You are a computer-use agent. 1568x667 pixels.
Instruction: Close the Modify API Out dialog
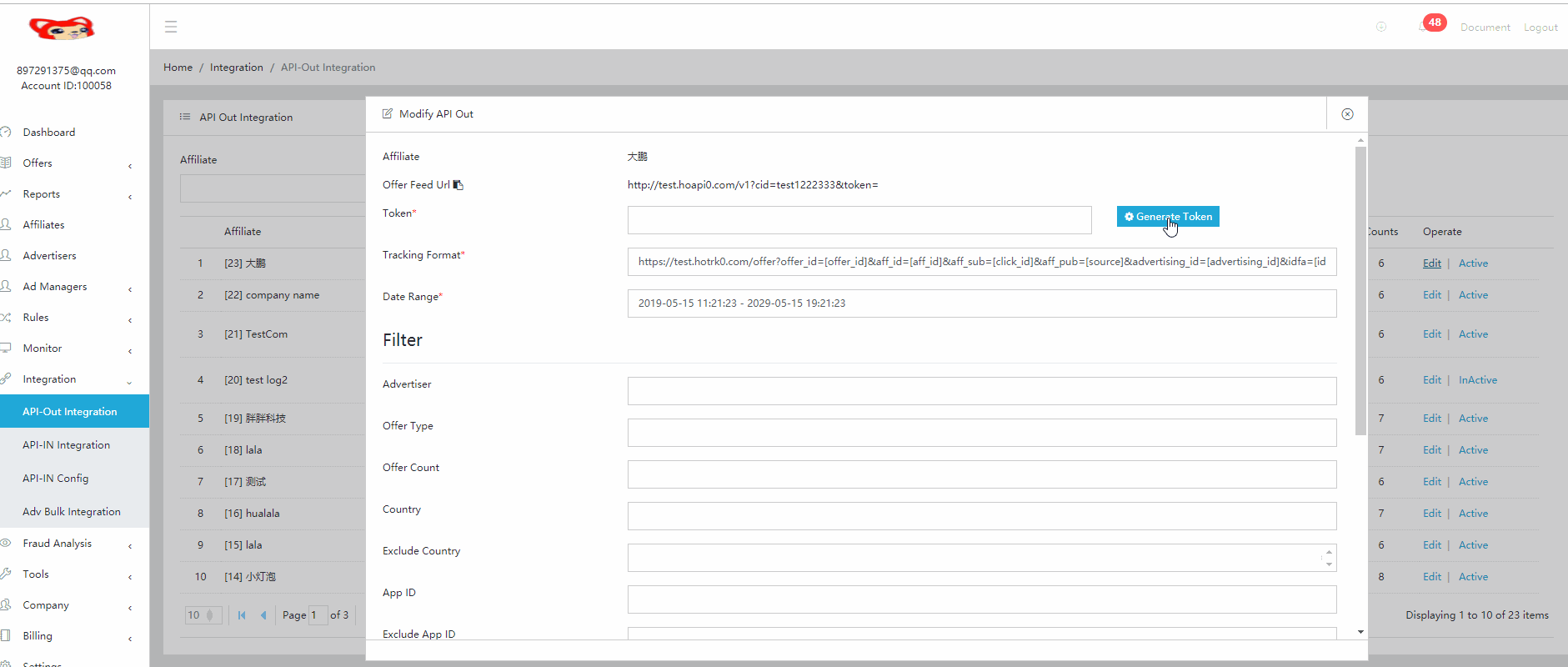click(1347, 114)
